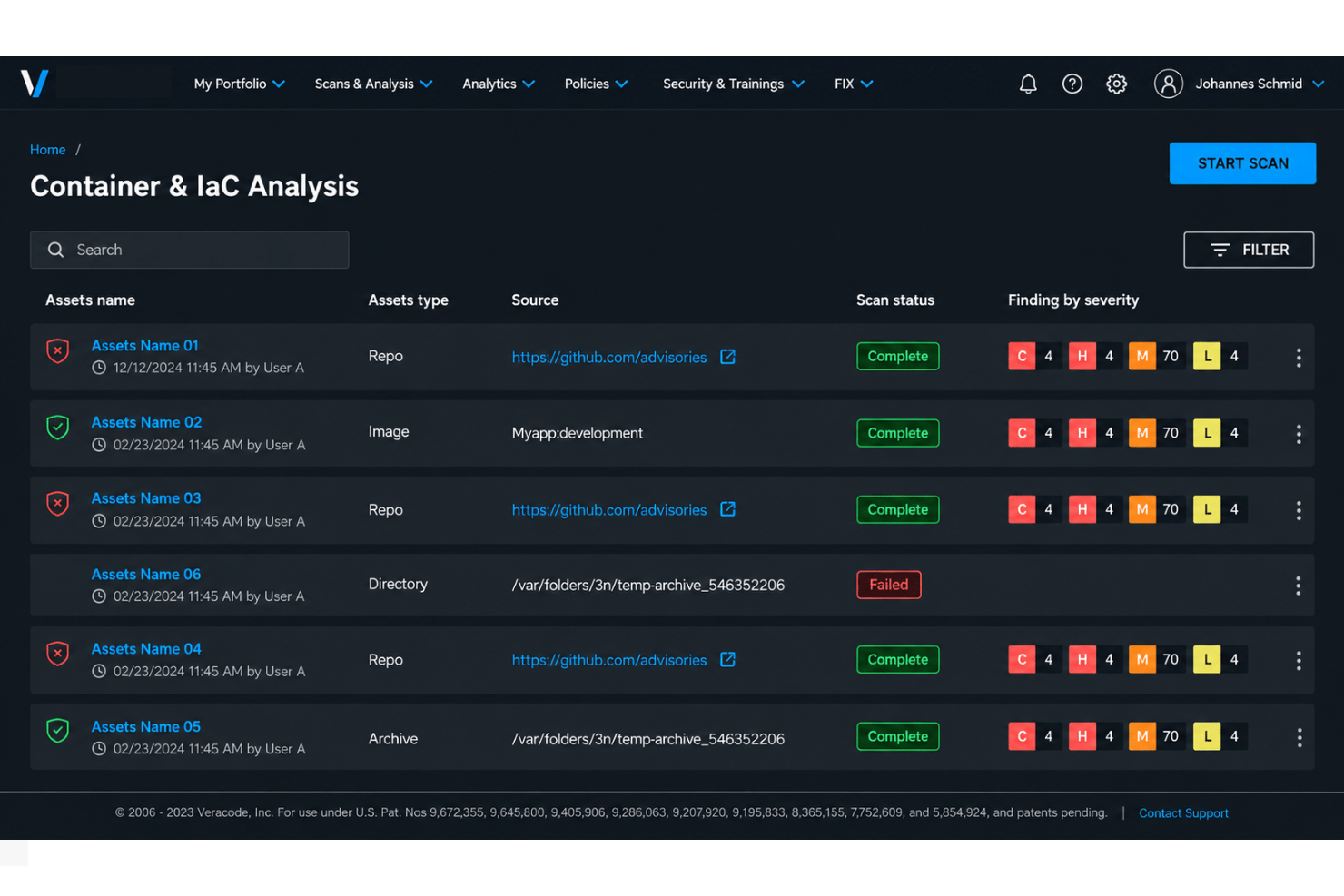Open the more options menu for Assets Name 03
Screen dimensions: 1344x896
tap(1299, 510)
